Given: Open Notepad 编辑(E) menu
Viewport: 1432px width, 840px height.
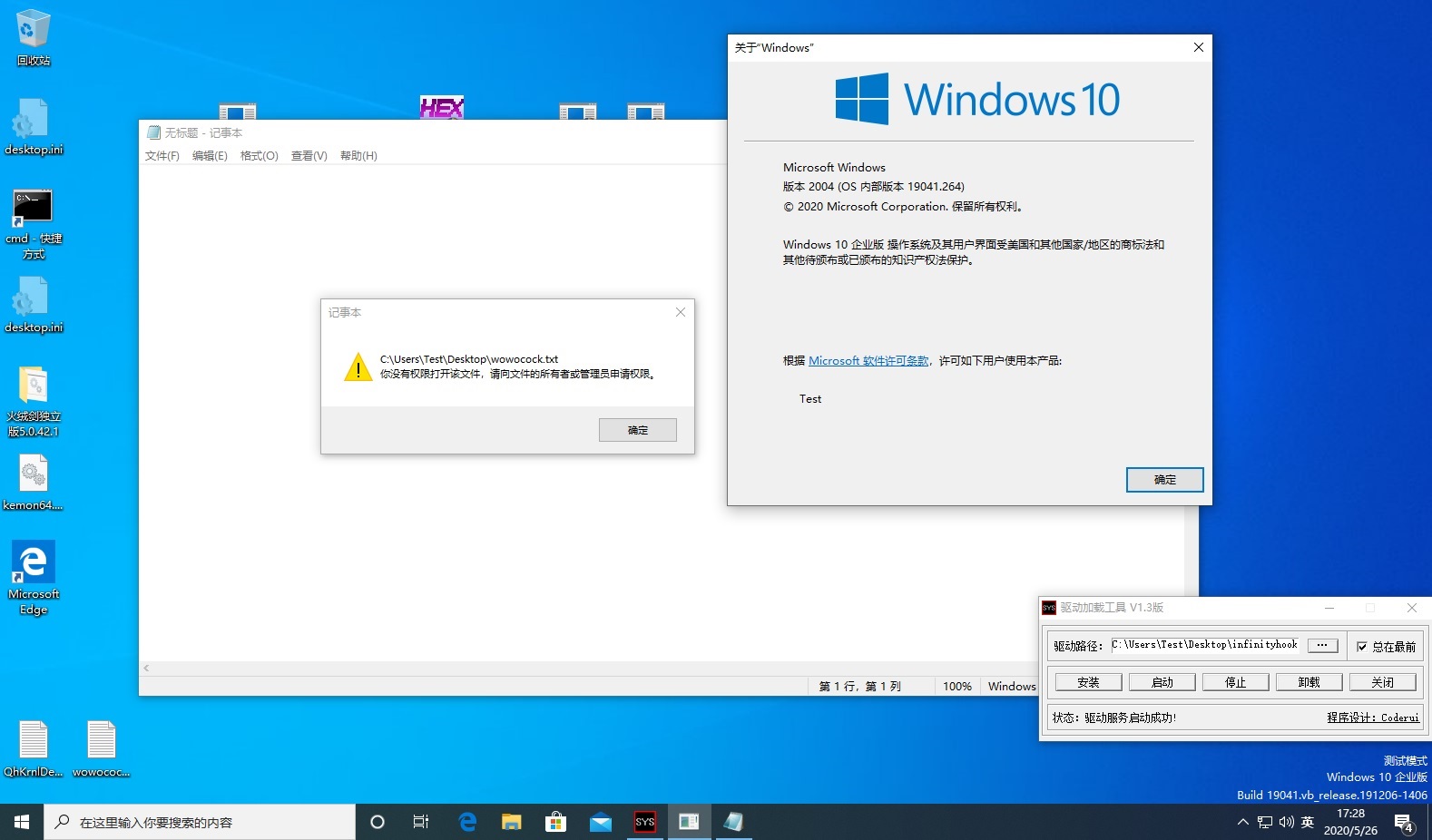Looking at the screenshot, I should 210,156.
